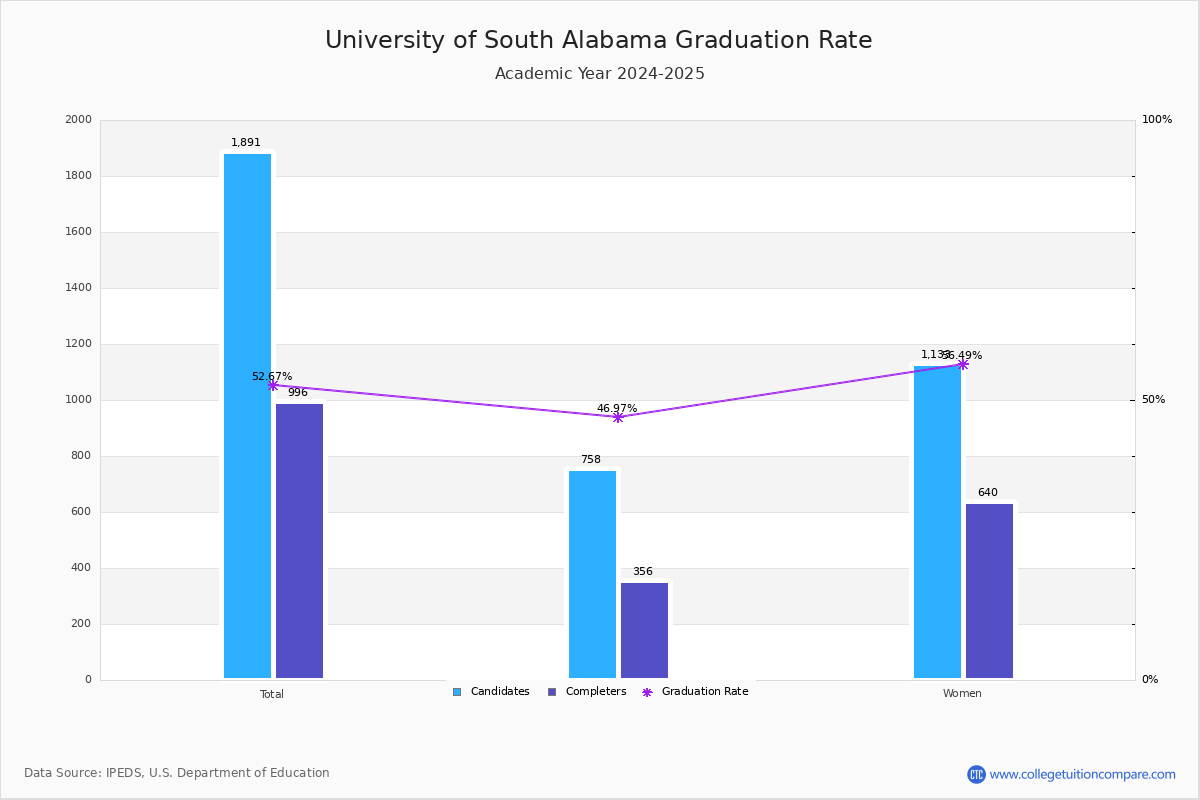Click the CollegeTuitionCompare logo icon

click(x=976, y=774)
